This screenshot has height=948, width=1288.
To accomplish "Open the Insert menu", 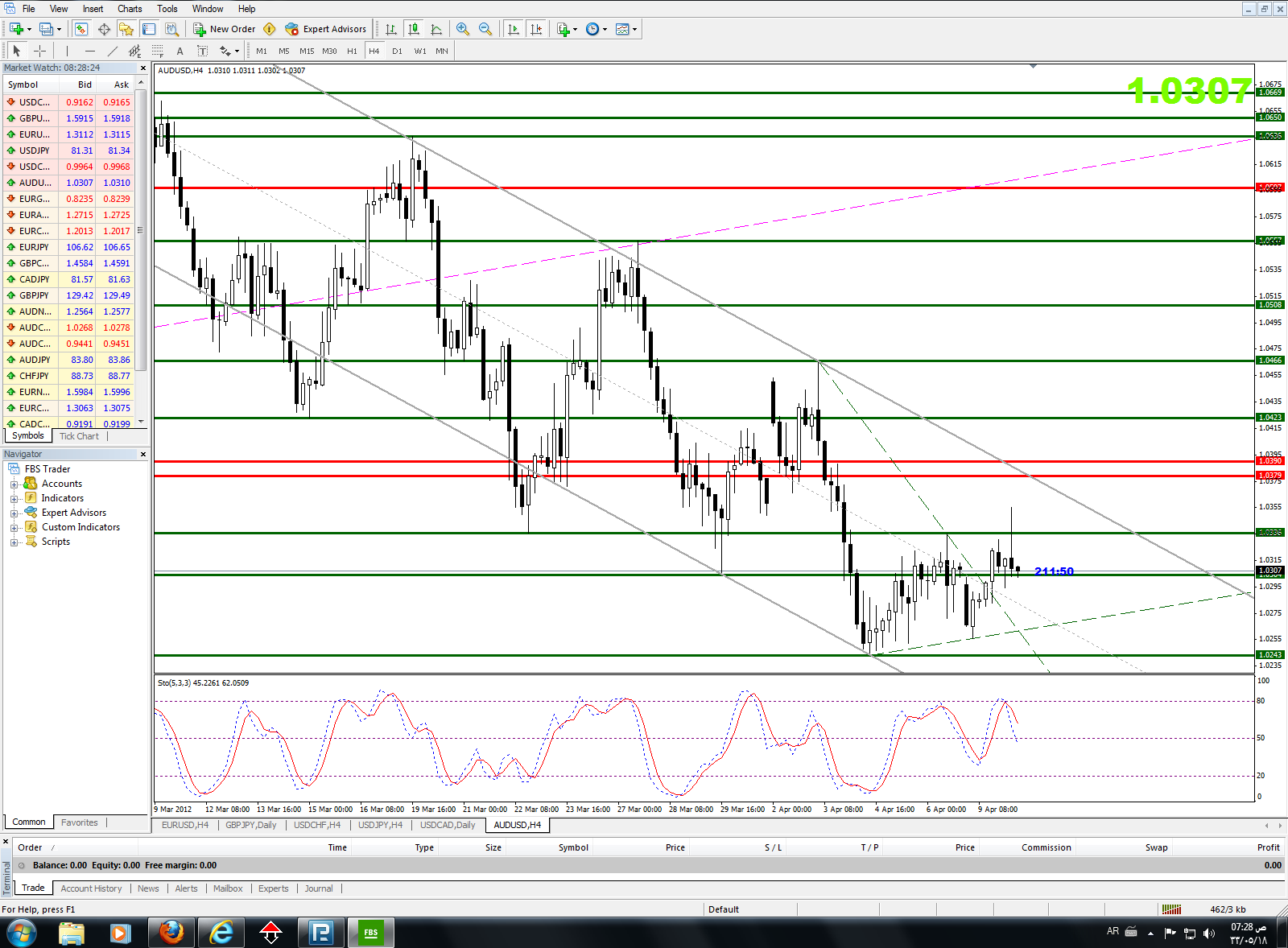I will [x=93, y=9].
